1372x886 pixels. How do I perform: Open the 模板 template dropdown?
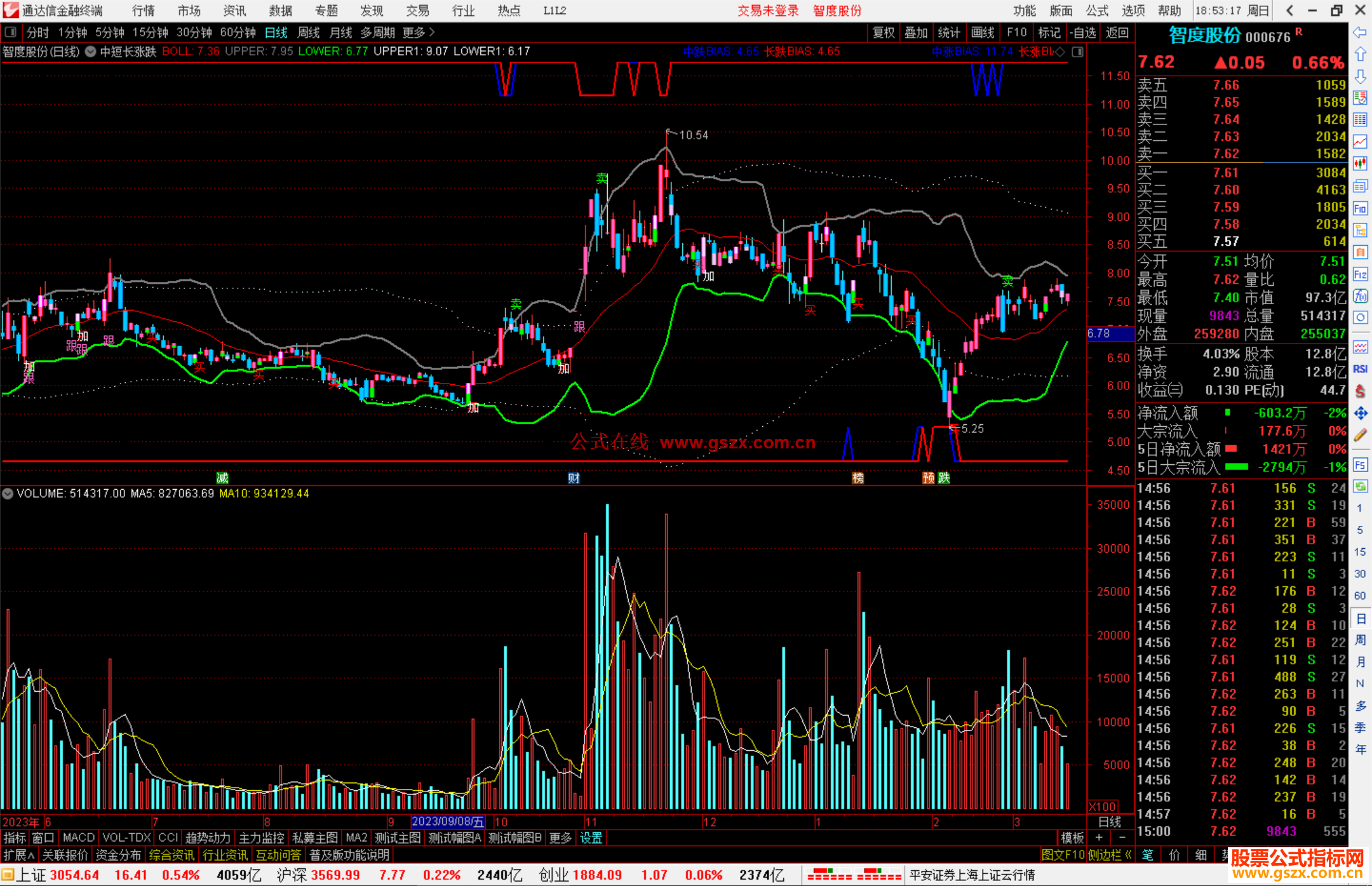tap(1072, 838)
